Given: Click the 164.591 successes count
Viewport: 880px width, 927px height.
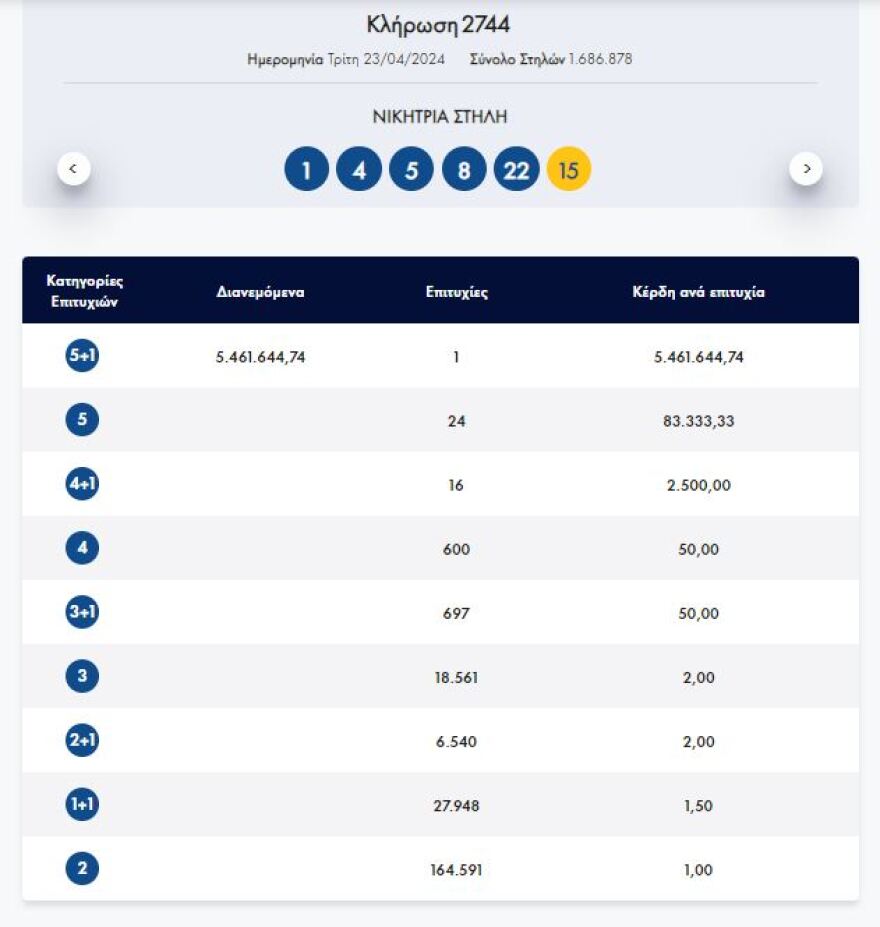Looking at the screenshot, I should point(456,870).
